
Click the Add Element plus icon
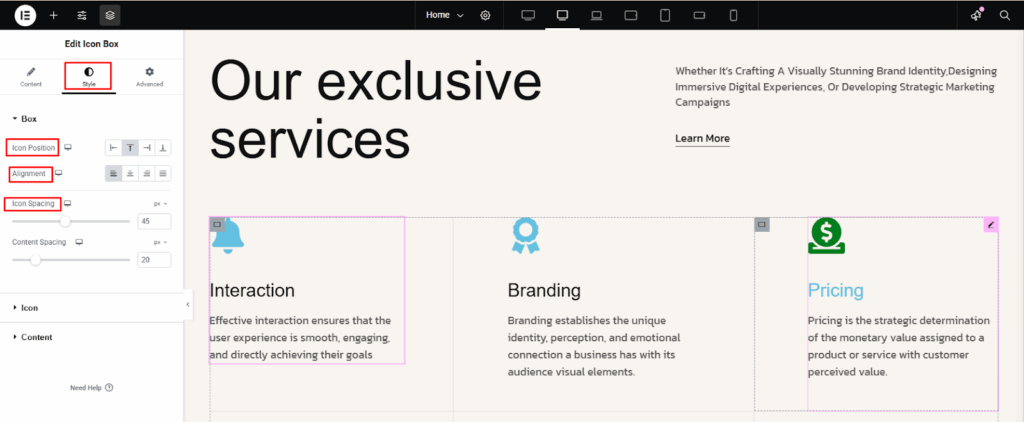[x=54, y=15]
